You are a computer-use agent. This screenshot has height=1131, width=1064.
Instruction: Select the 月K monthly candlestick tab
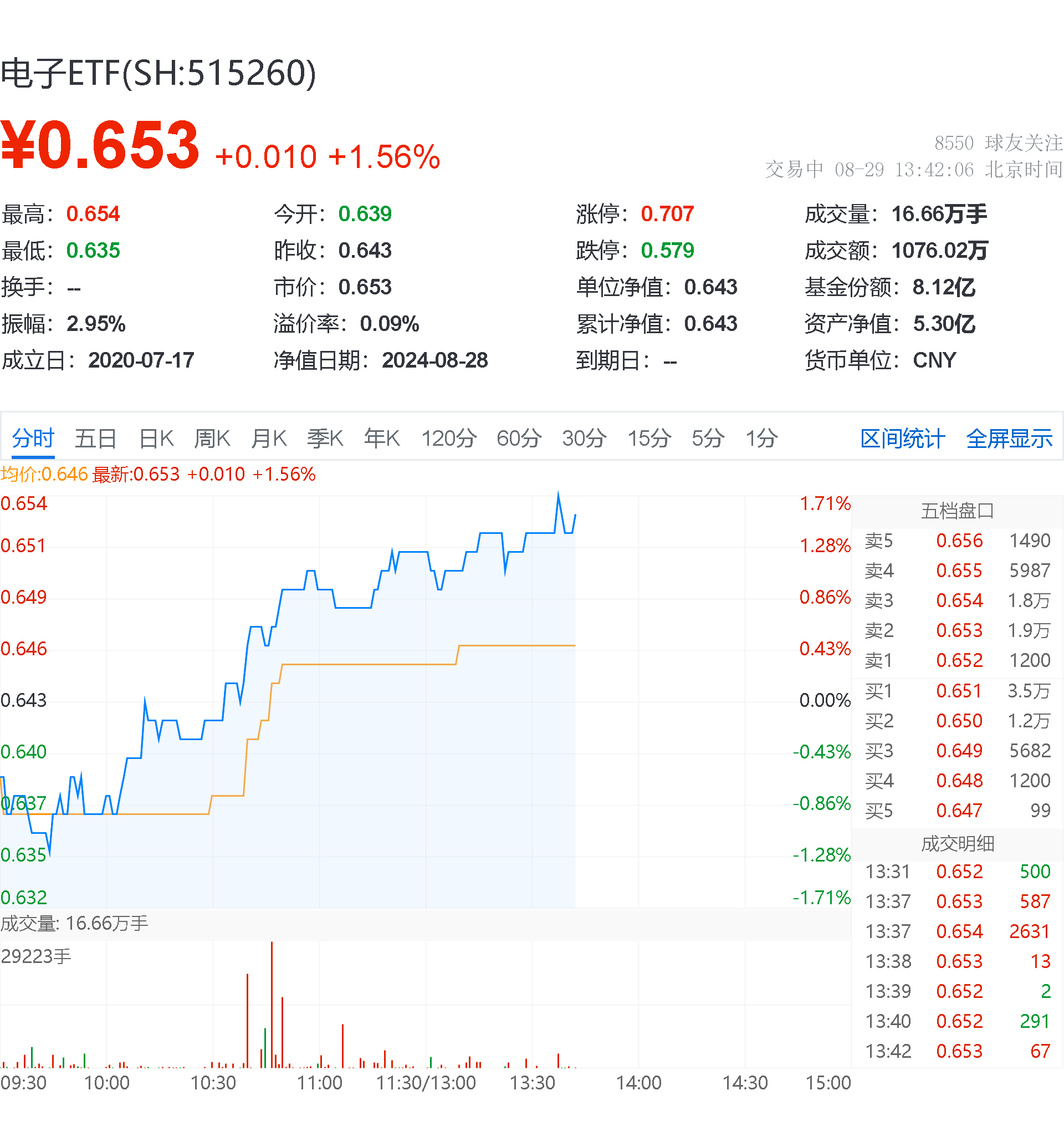pyautogui.click(x=269, y=439)
